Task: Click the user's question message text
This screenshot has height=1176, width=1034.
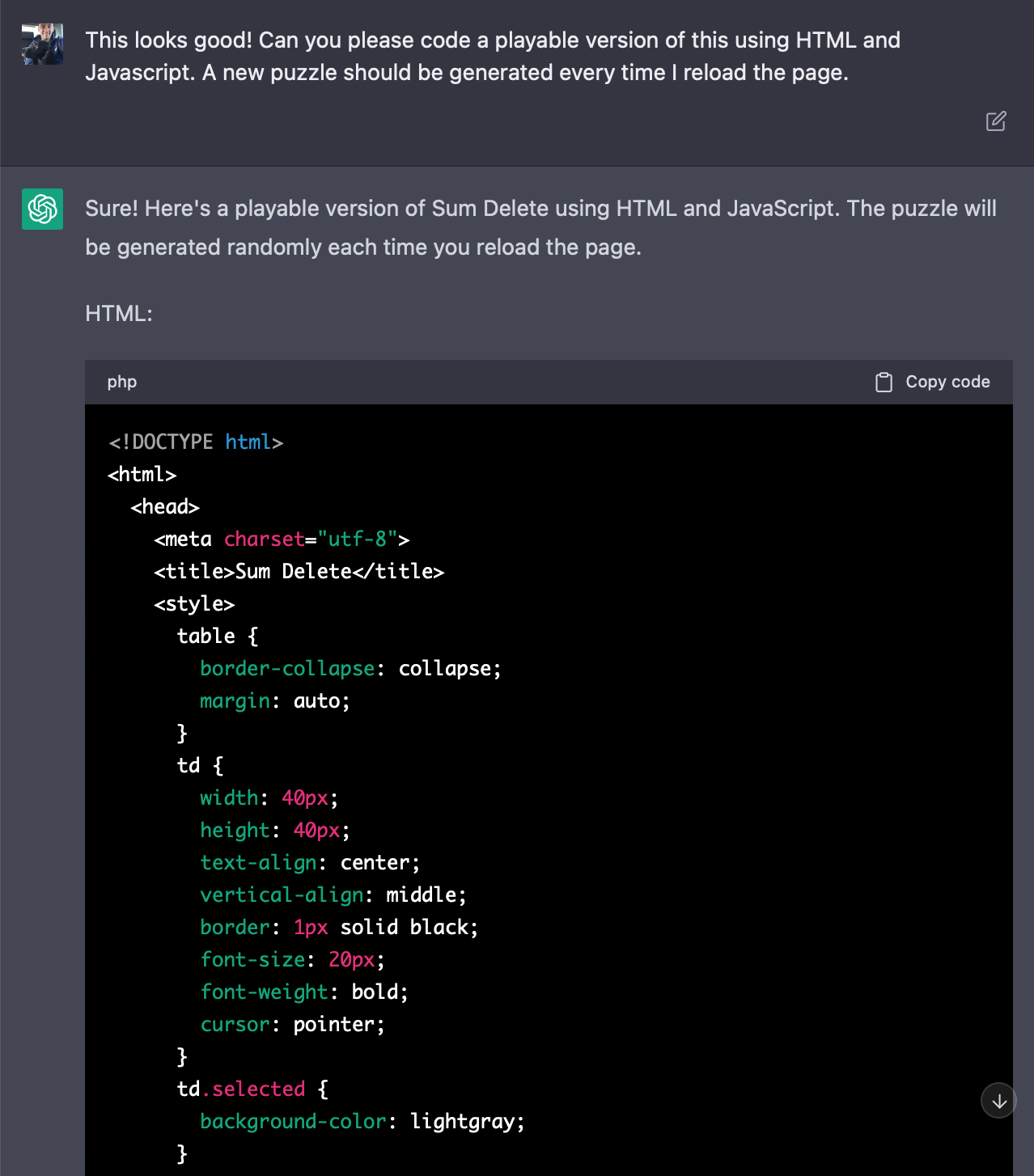Action: tap(492, 56)
